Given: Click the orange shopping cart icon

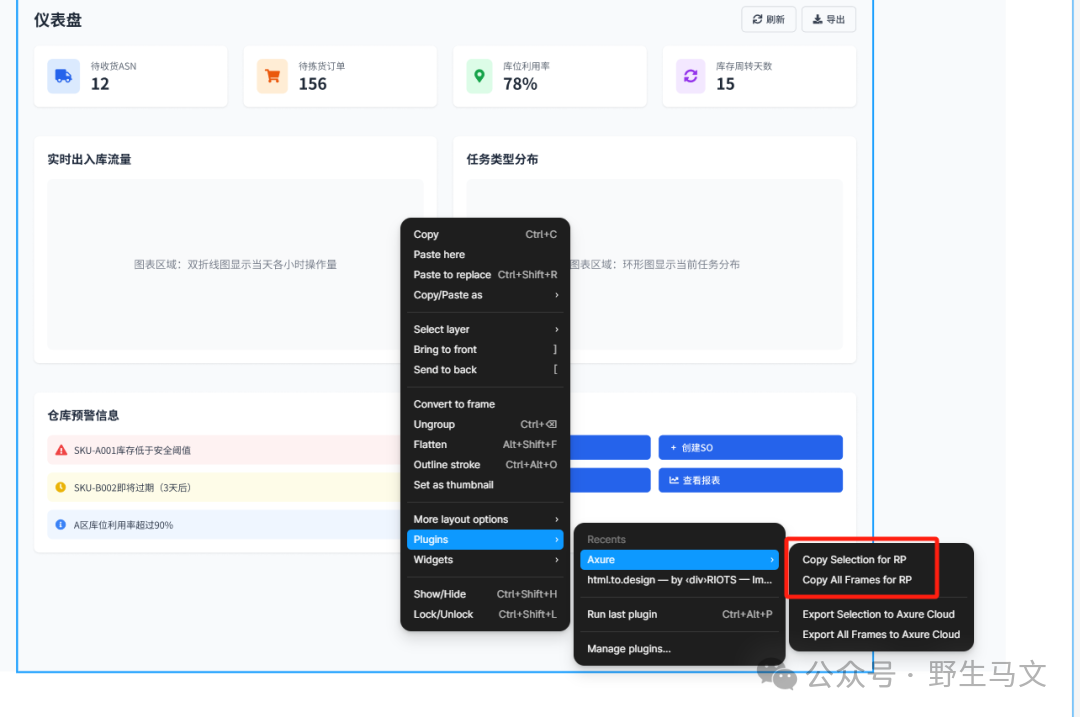Looking at the screenshot, I should 272,76.
